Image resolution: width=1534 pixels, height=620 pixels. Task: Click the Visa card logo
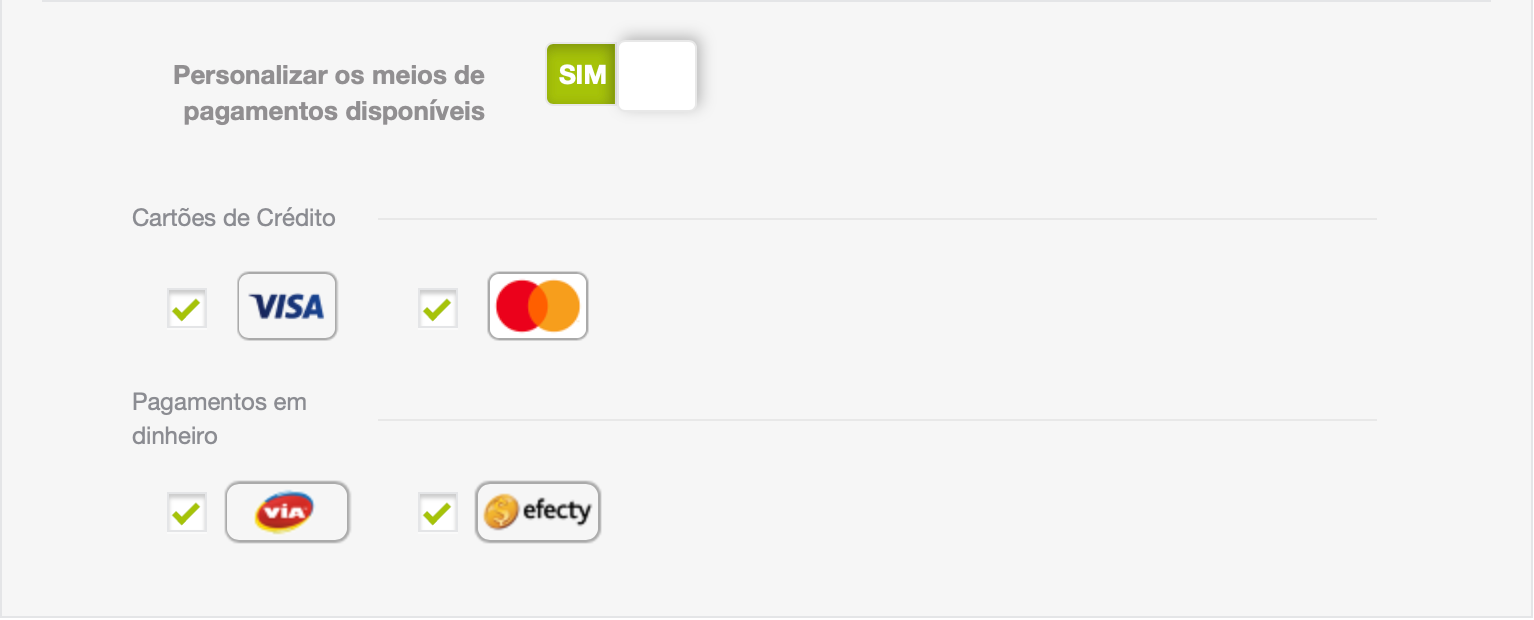(287, 306)
